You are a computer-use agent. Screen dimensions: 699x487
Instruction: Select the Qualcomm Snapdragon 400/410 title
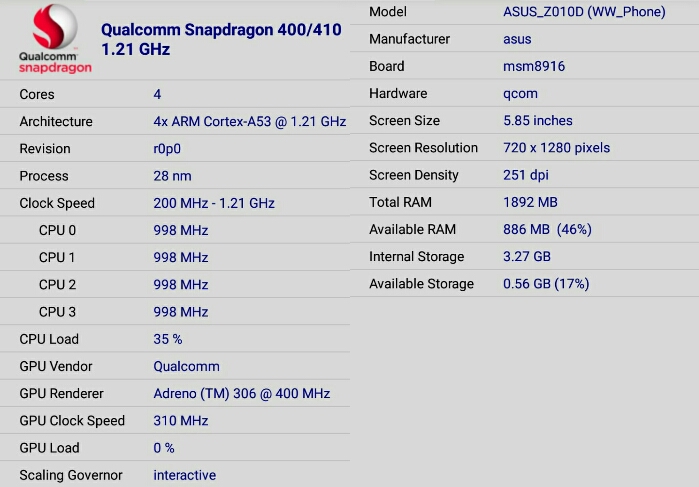[x=221, y=29]
